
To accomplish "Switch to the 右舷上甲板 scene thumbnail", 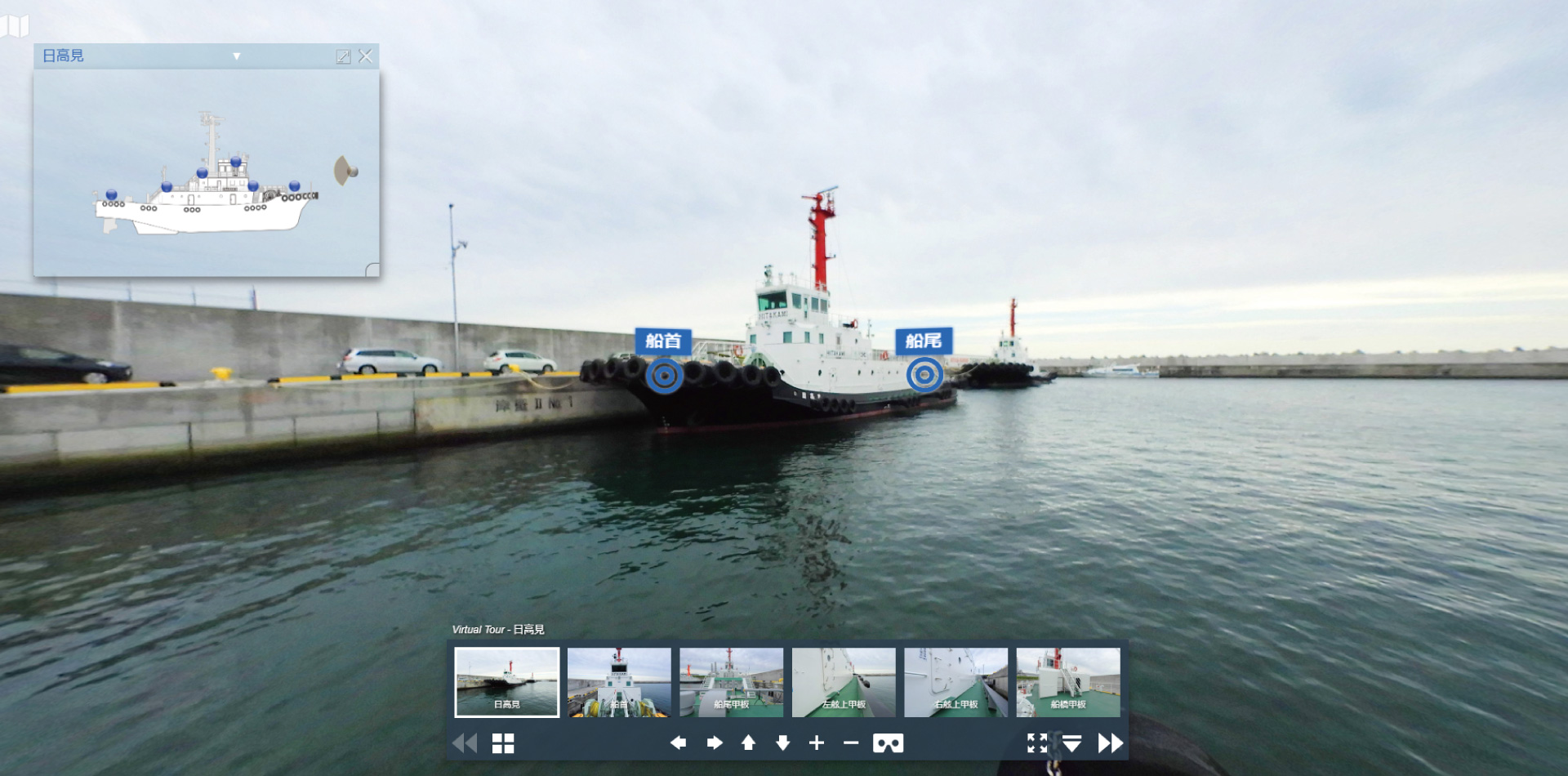I will click(955, 682).
